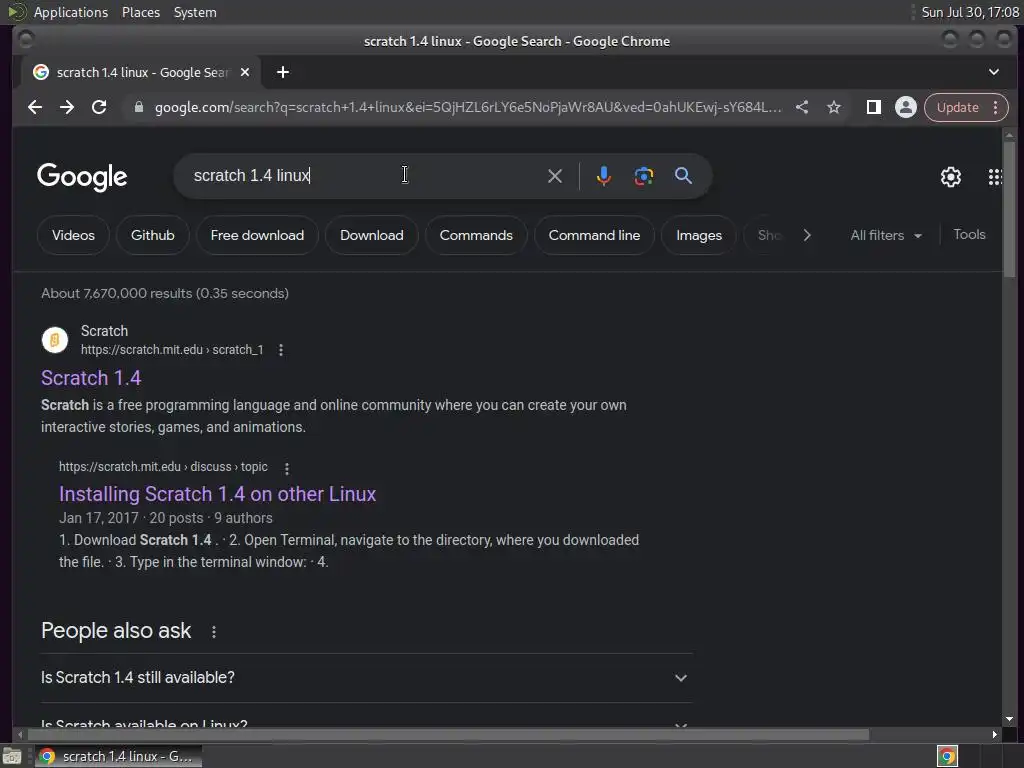This screenshot has width=1024, height=768.
Task: Open Google apps grid
Action: (x=995, y=176)
